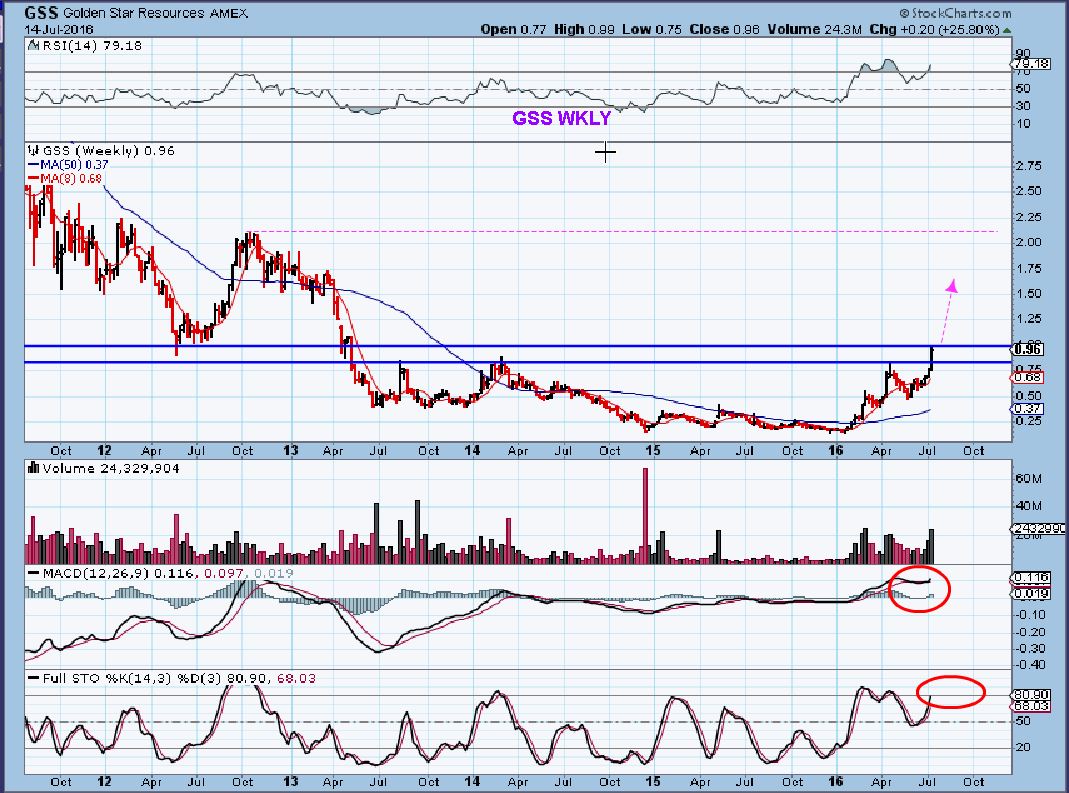Click the 14 year label under the stochastic panel

pyautogui.click(x=472, y=781)
